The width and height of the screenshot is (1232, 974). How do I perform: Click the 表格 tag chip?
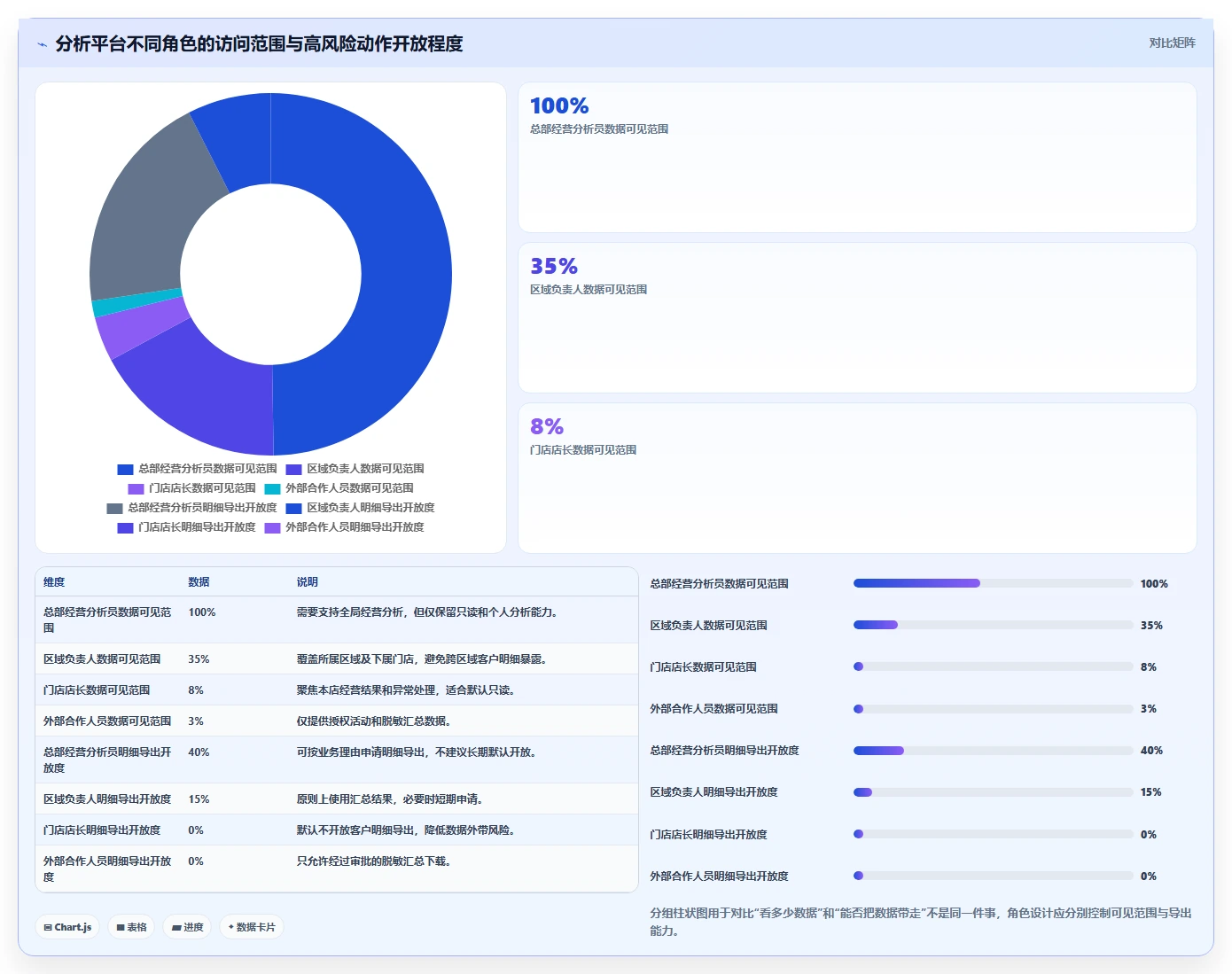coord(131,927)
